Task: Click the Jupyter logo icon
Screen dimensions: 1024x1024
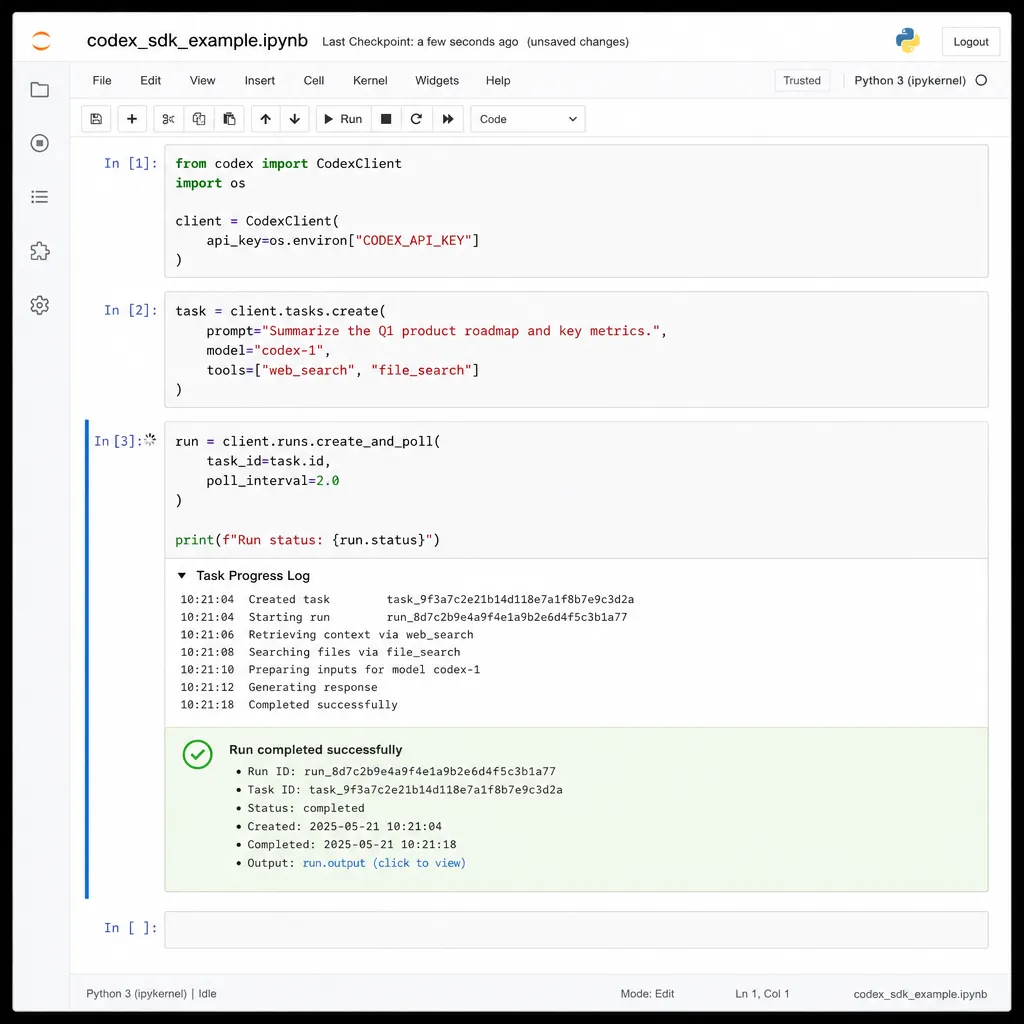Action: tap(40, 40)
